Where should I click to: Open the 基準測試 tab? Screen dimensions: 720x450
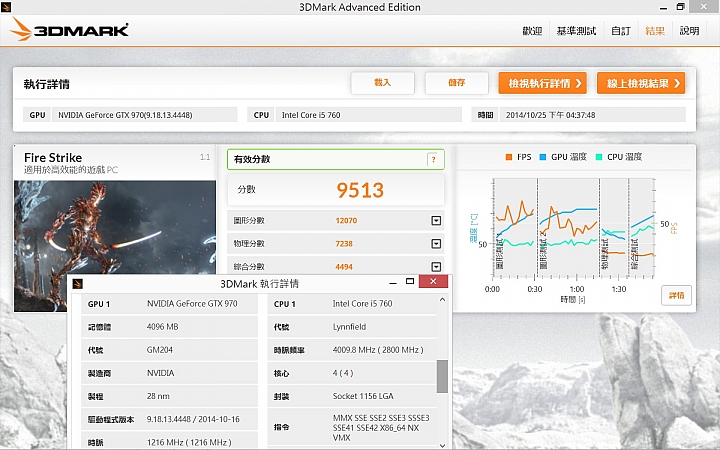pyautogui.click(x=576, y=31)
